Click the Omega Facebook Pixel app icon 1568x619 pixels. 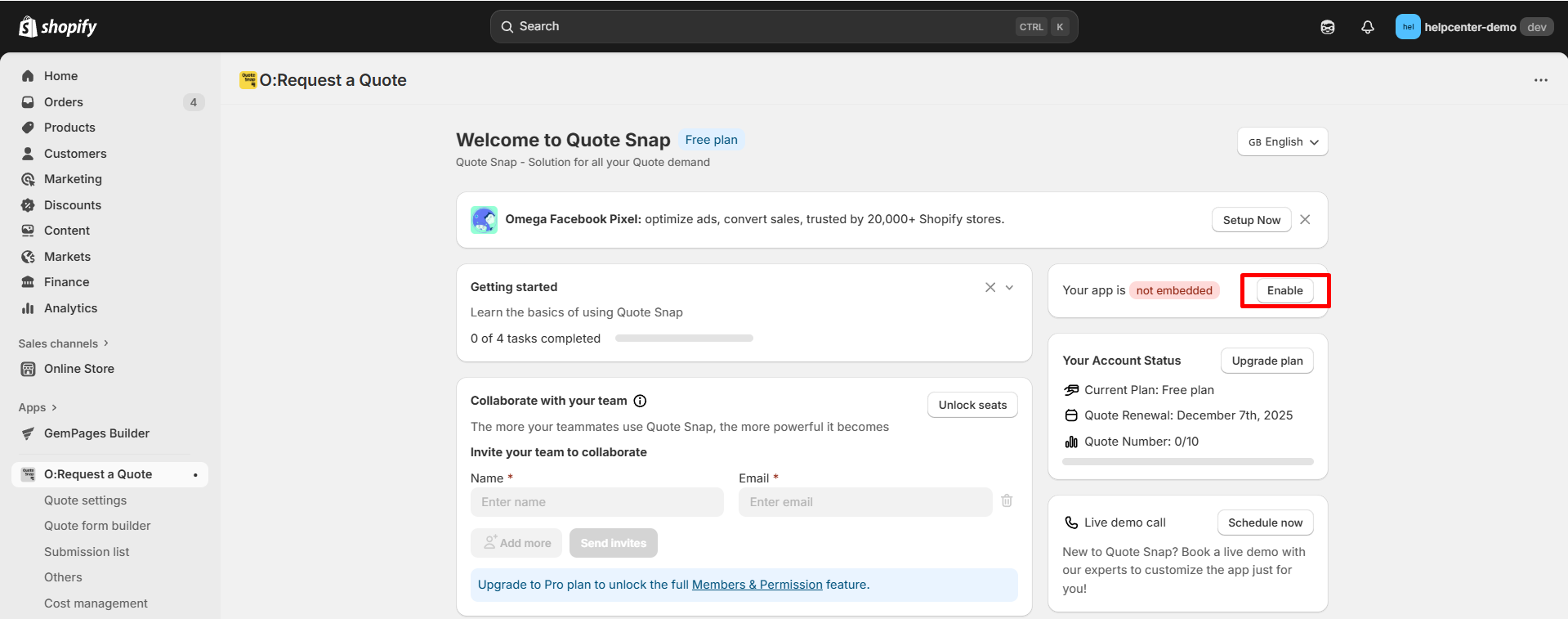[x=484, y=220]
